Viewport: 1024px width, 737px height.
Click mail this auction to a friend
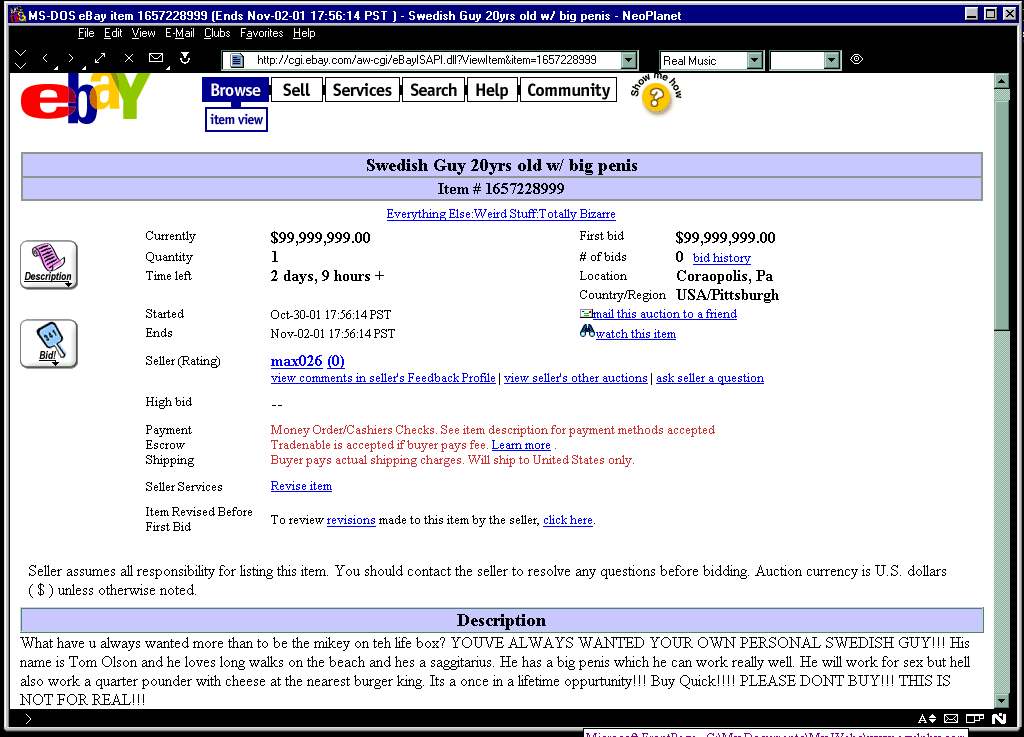pos(664,314)
